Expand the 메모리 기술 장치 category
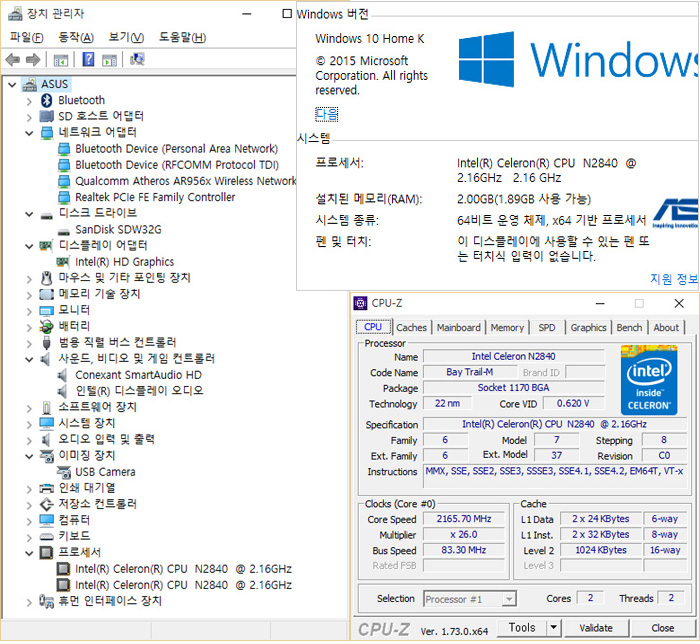 [x=29, y=295]
